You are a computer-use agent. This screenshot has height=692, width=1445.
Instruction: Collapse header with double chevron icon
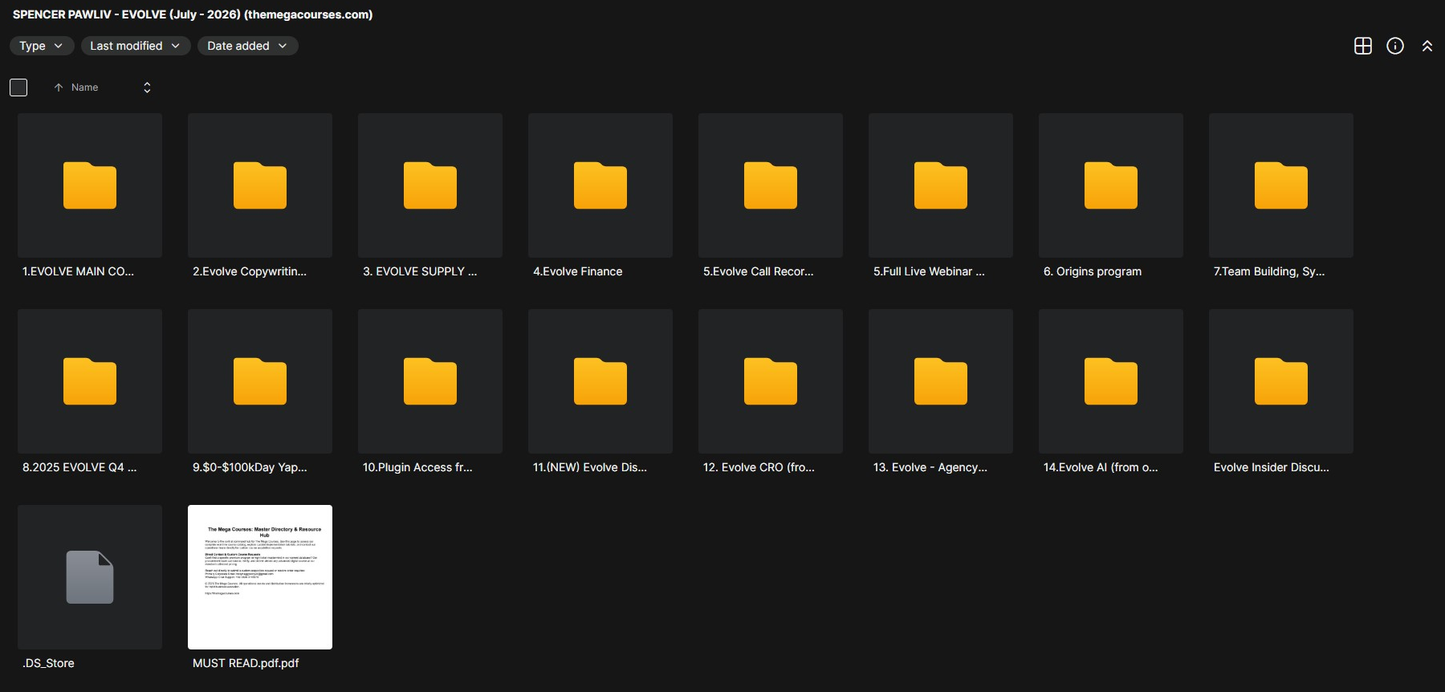1427,46
